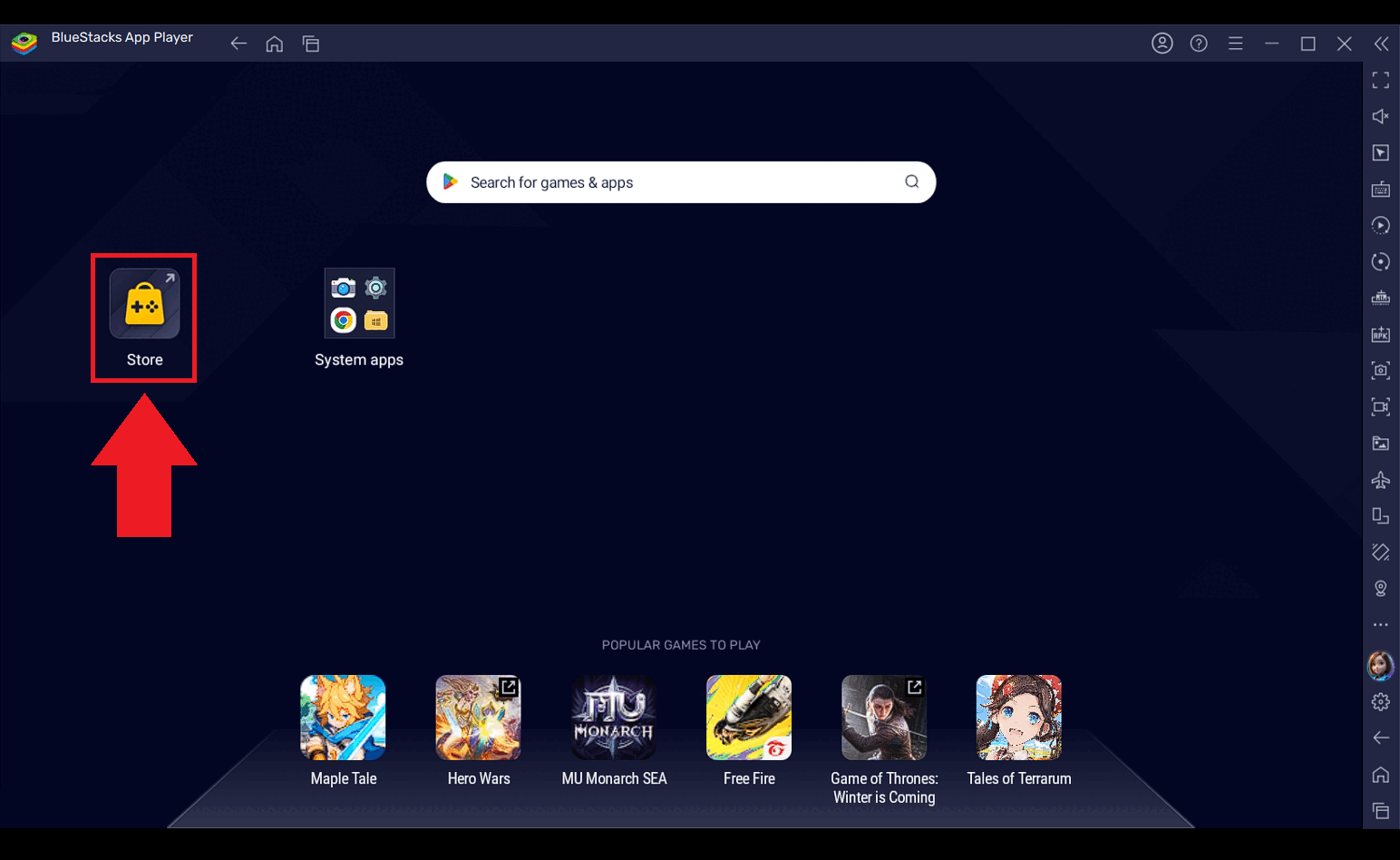This screenshot has height=860, width=1400.
Task: Collapse the right sidebar with the chevron
Action: pyautogui.click(x=1382, y=43)
